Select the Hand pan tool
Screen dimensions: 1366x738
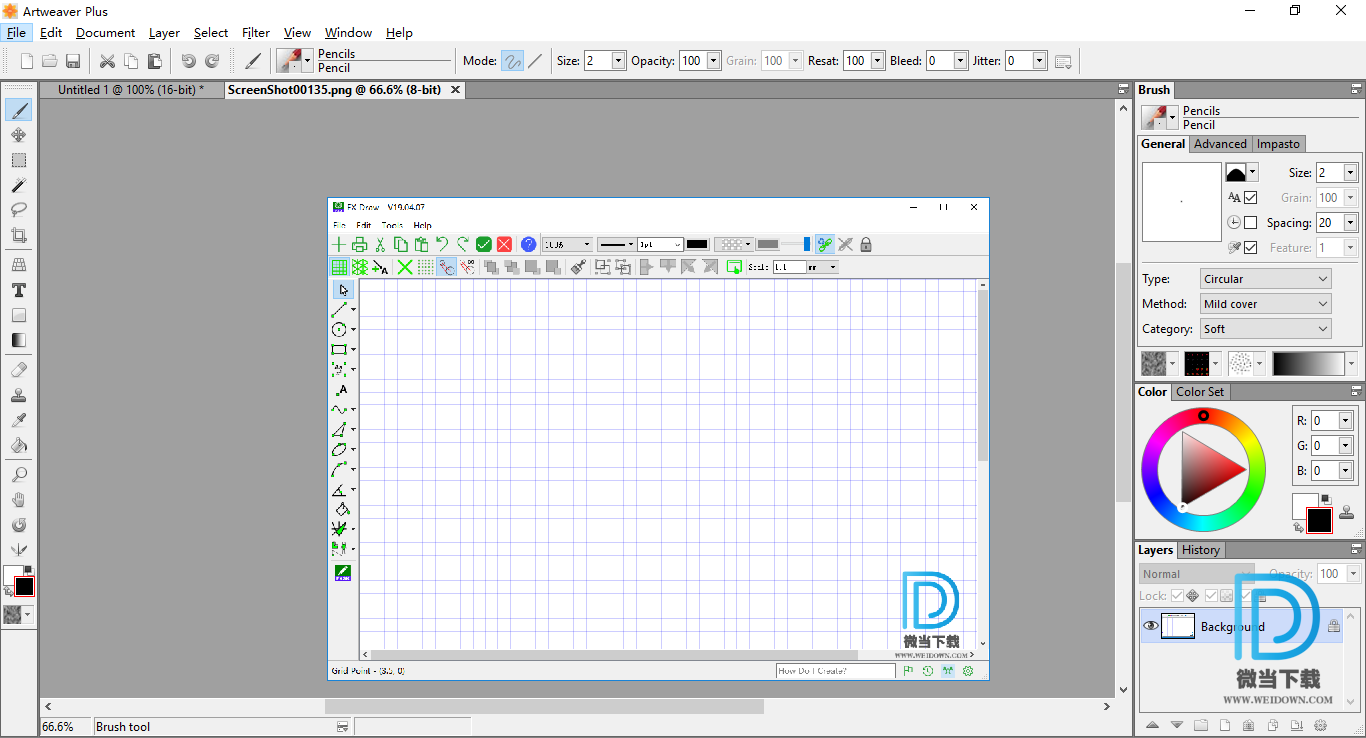(x=18, y=500)
